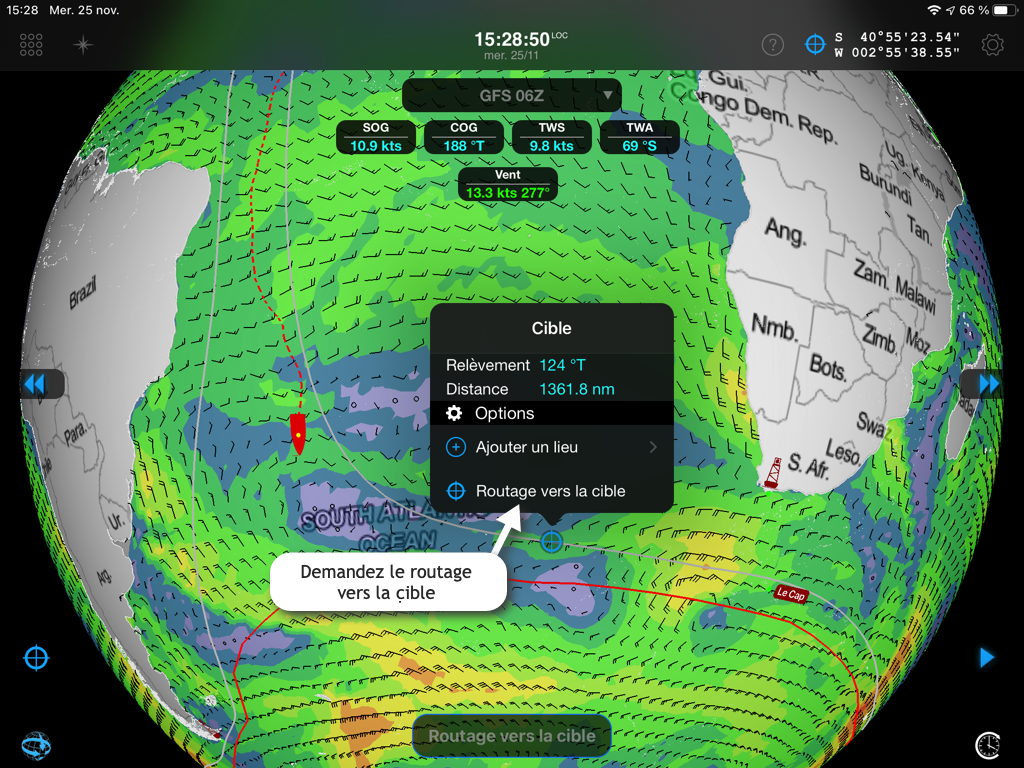This screenshot has width=1024, height=768.
Task: Tap the gear icon beside Options
Action: [454, 413]
